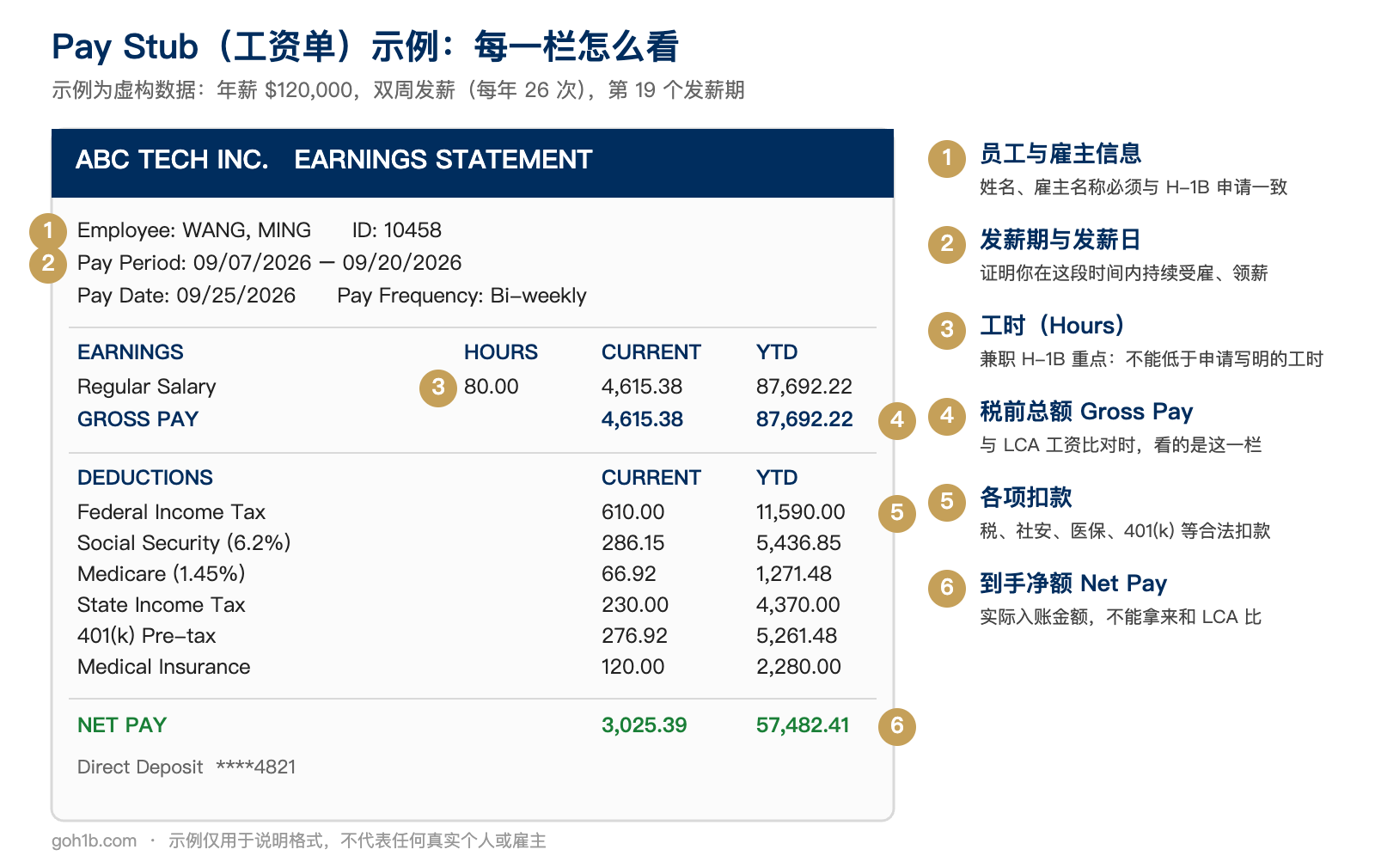Click the GROSS PAY YTD amount 87,692.22
Viewport: 1375px width, 868px height.
pos(804,419)
